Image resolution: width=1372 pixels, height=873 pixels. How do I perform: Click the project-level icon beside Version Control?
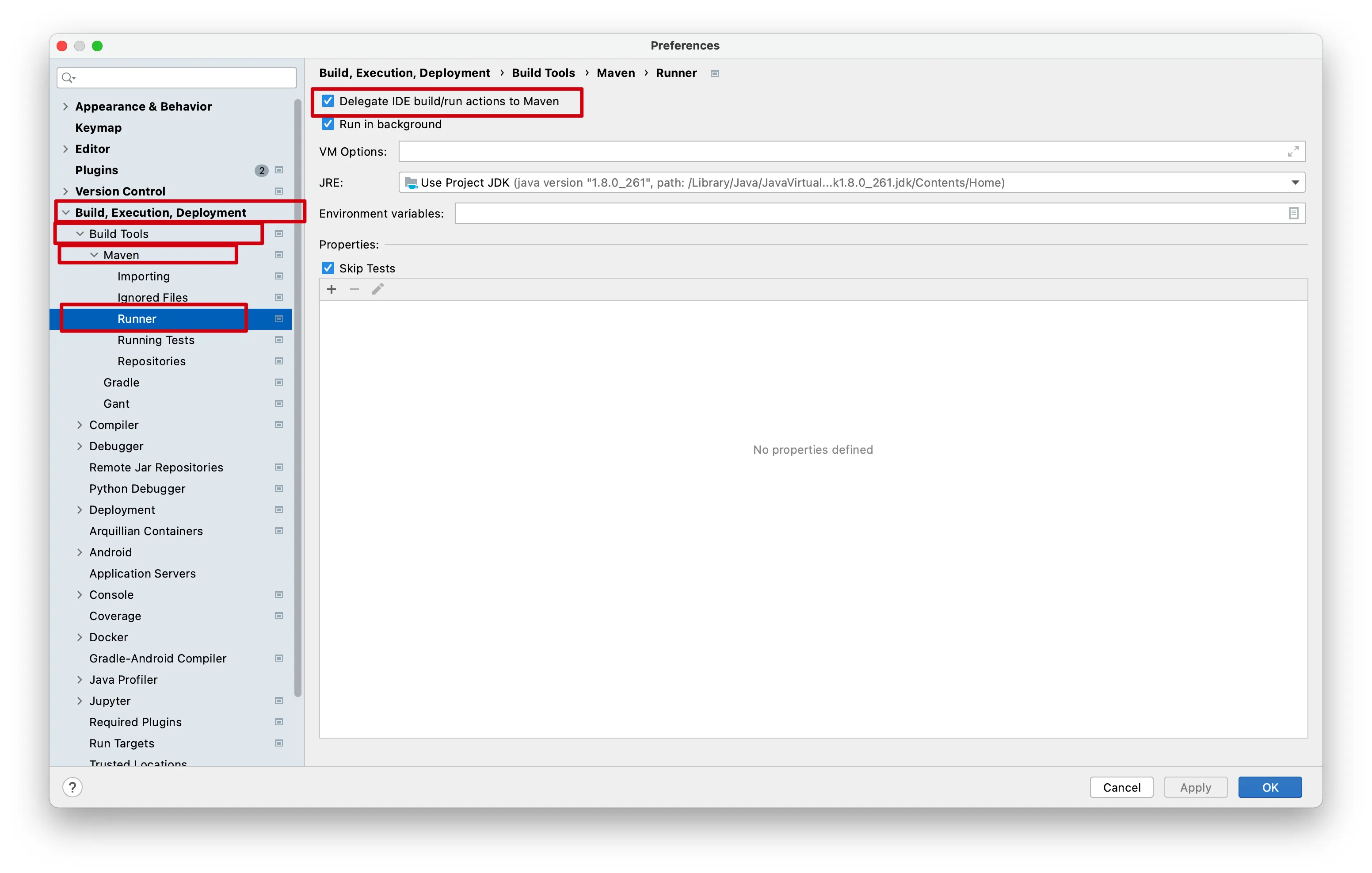(x=279, y=191)
